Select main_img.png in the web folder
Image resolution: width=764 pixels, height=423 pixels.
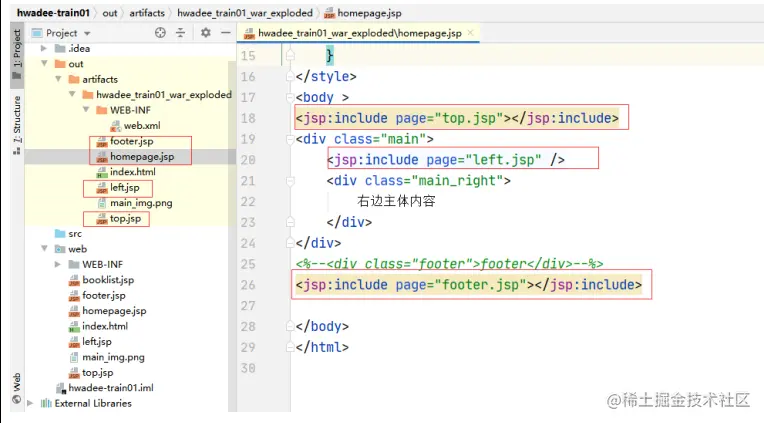coord(113,357)
